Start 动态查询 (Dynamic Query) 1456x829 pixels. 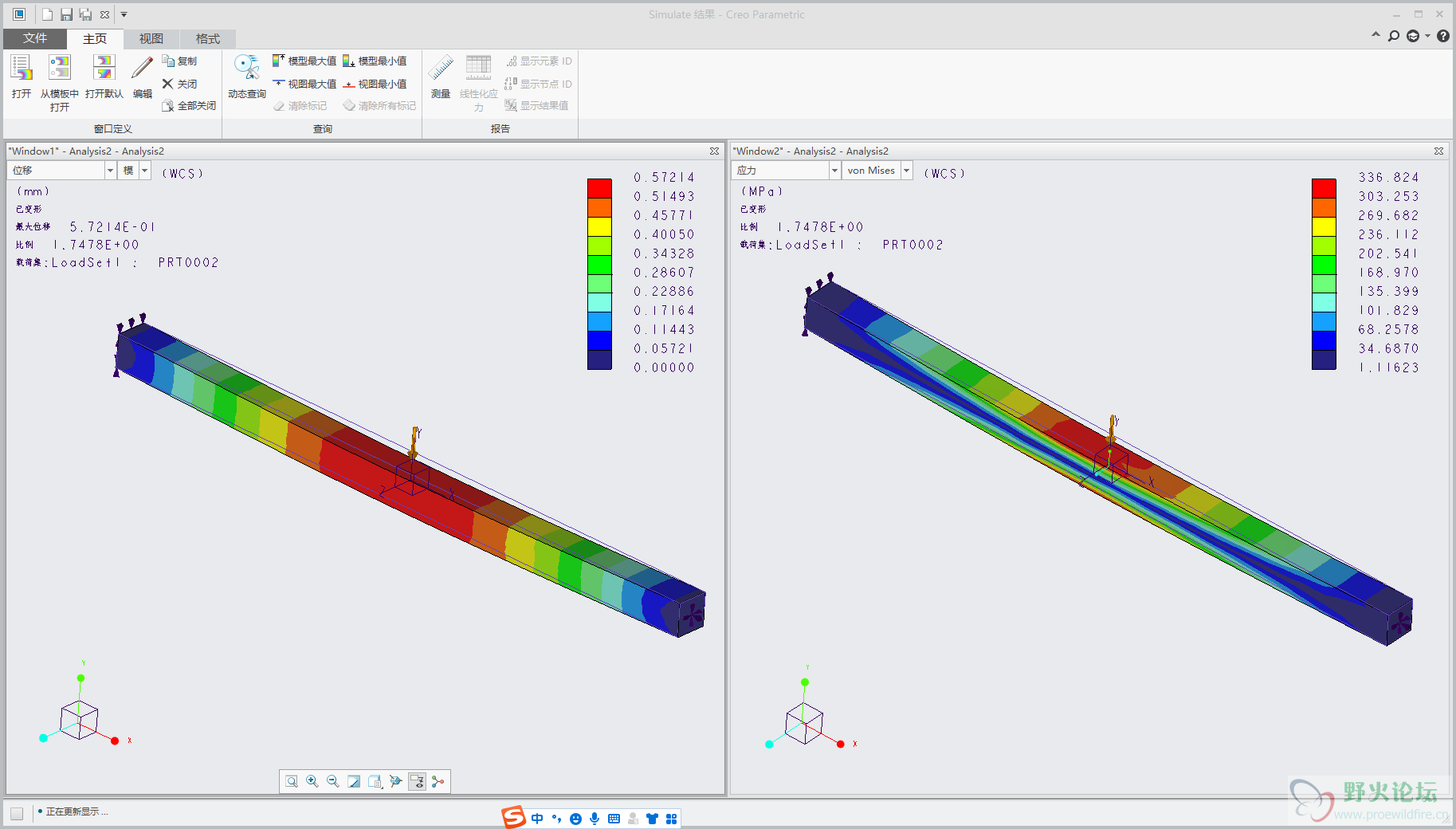pos(247,77)
